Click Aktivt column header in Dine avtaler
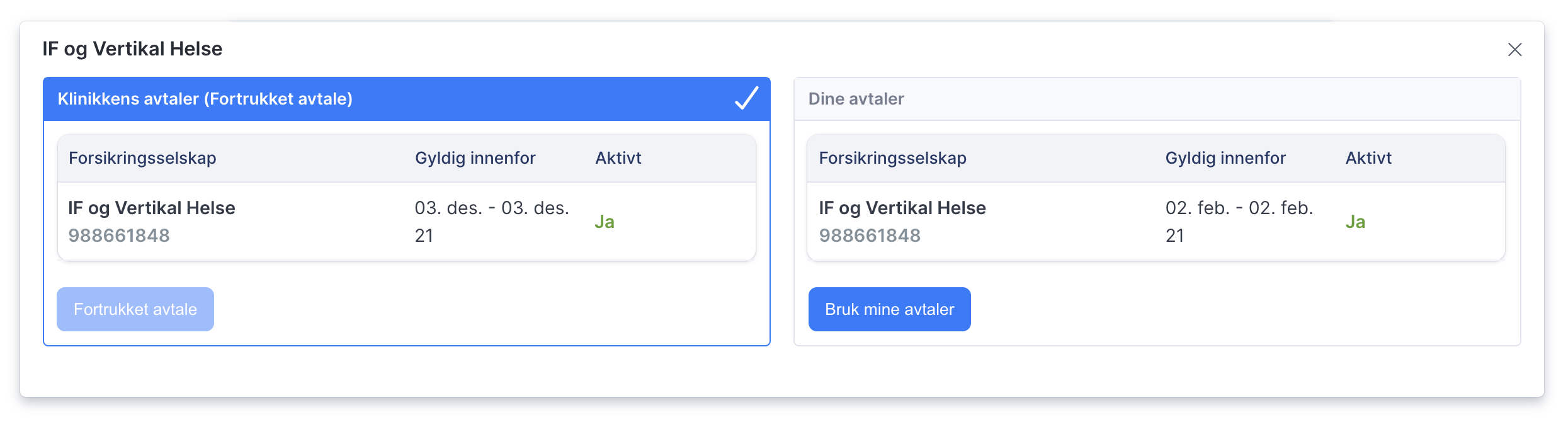The image size is (1568, 422). [1368, 158]
